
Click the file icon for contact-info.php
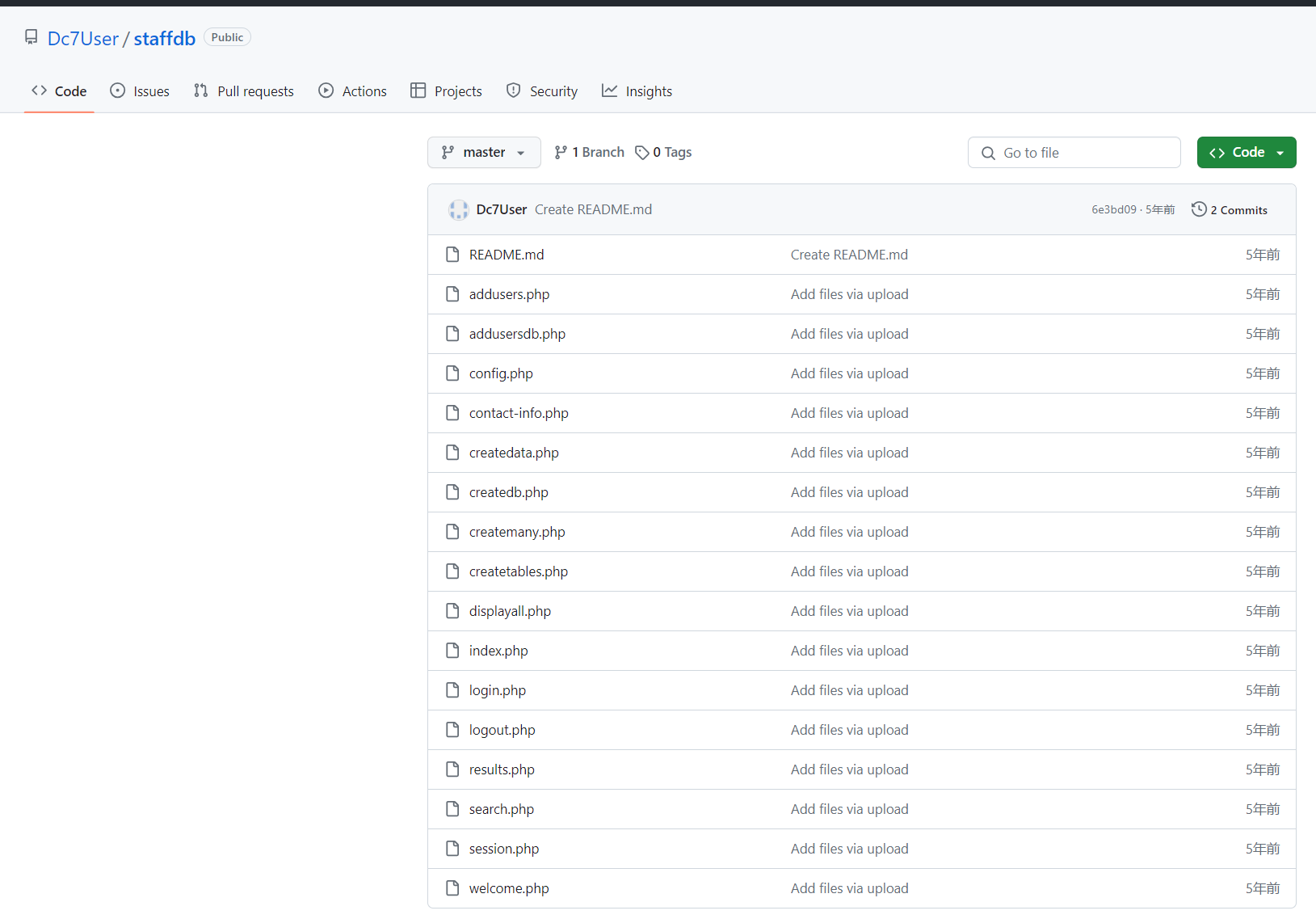click(x=452, y=413)
